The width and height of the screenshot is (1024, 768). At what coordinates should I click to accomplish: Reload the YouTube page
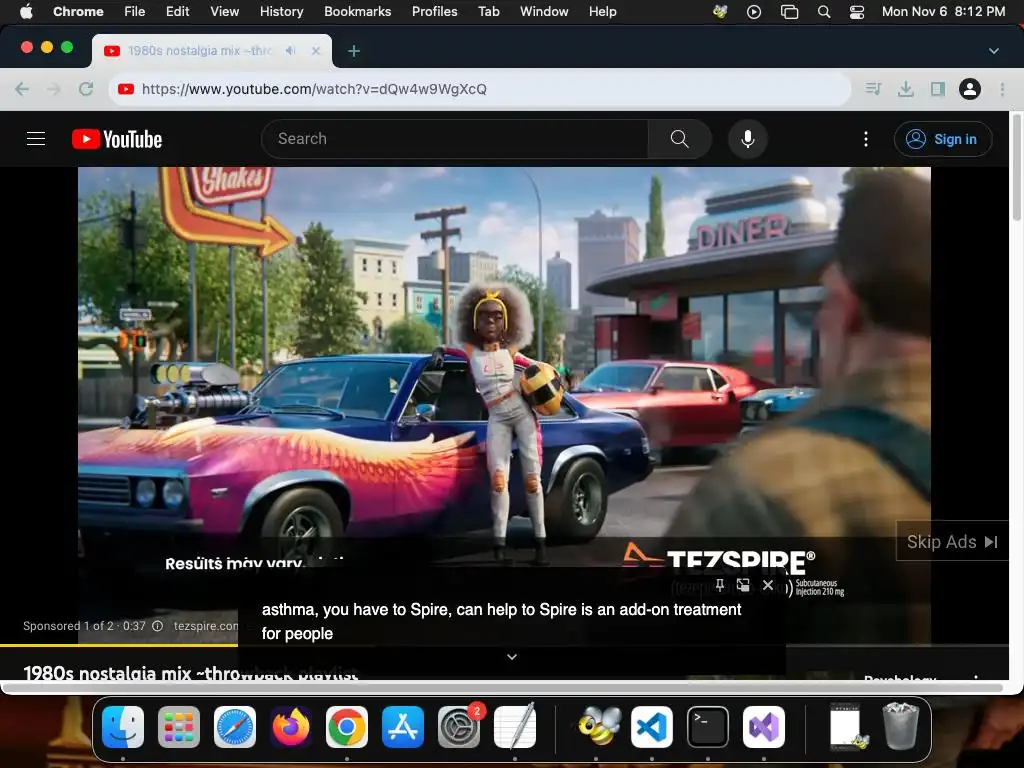(x=86, y=89)
